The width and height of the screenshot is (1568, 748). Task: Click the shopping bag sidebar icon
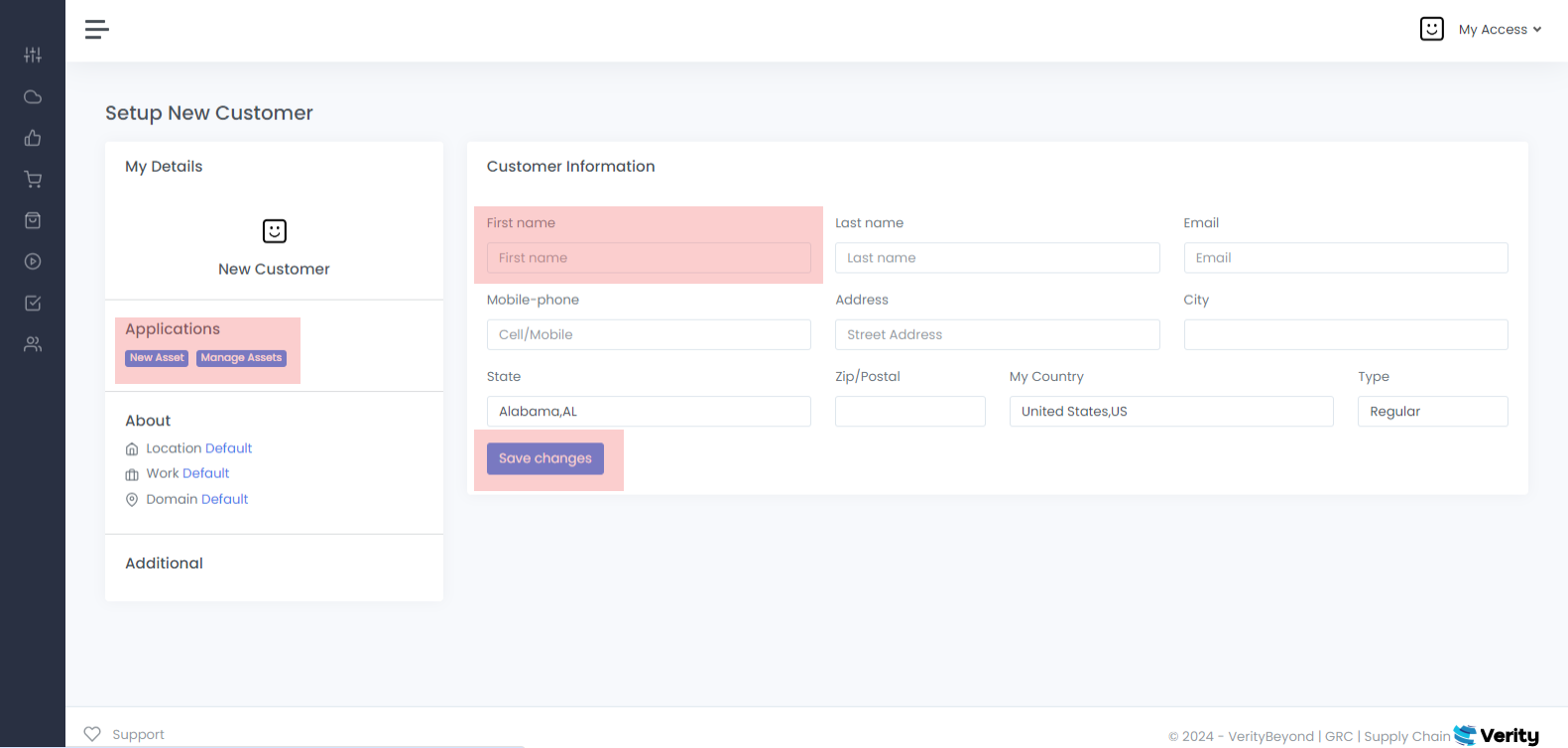33,220
